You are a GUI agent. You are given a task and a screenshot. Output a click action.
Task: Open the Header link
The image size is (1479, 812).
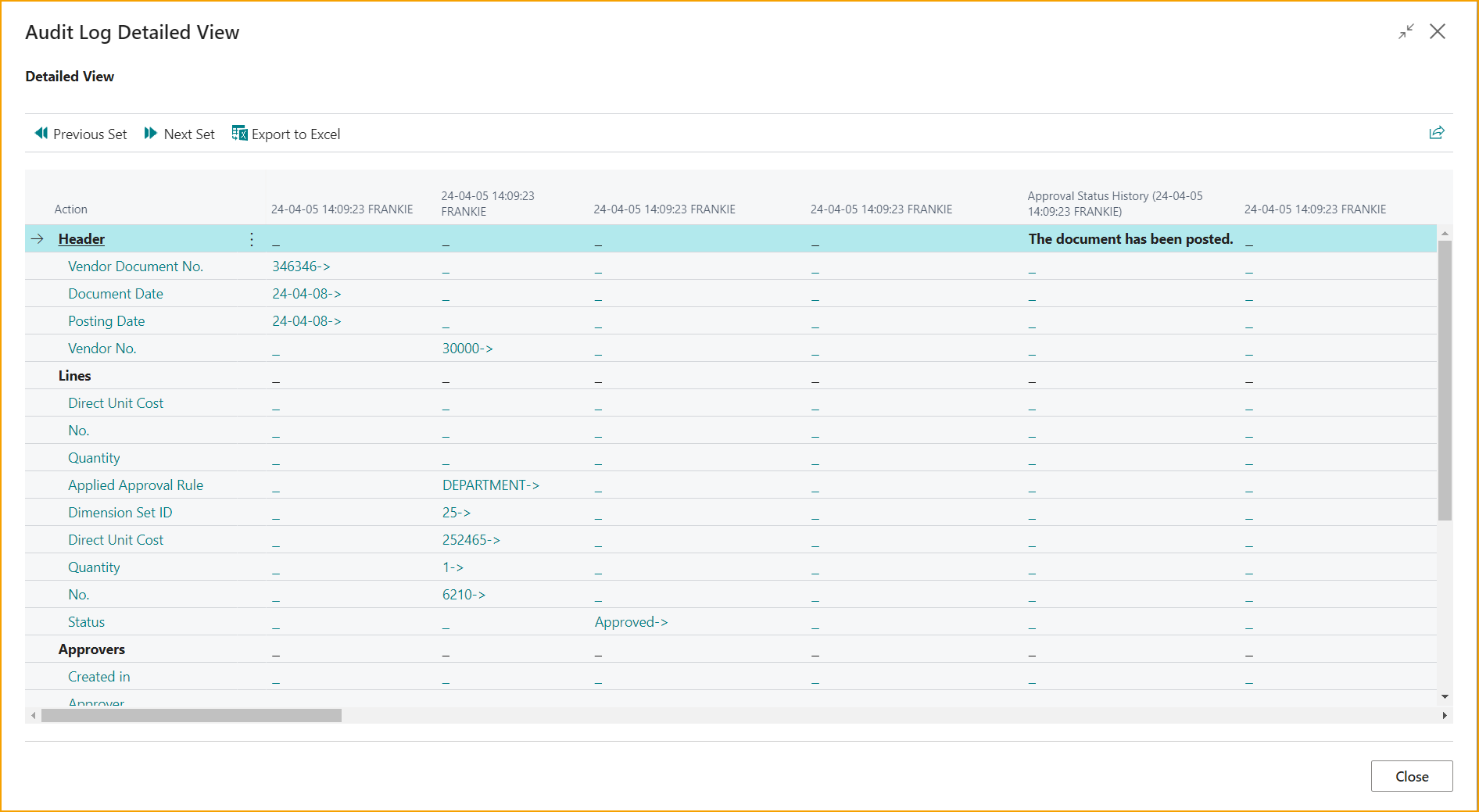point(81,239)
